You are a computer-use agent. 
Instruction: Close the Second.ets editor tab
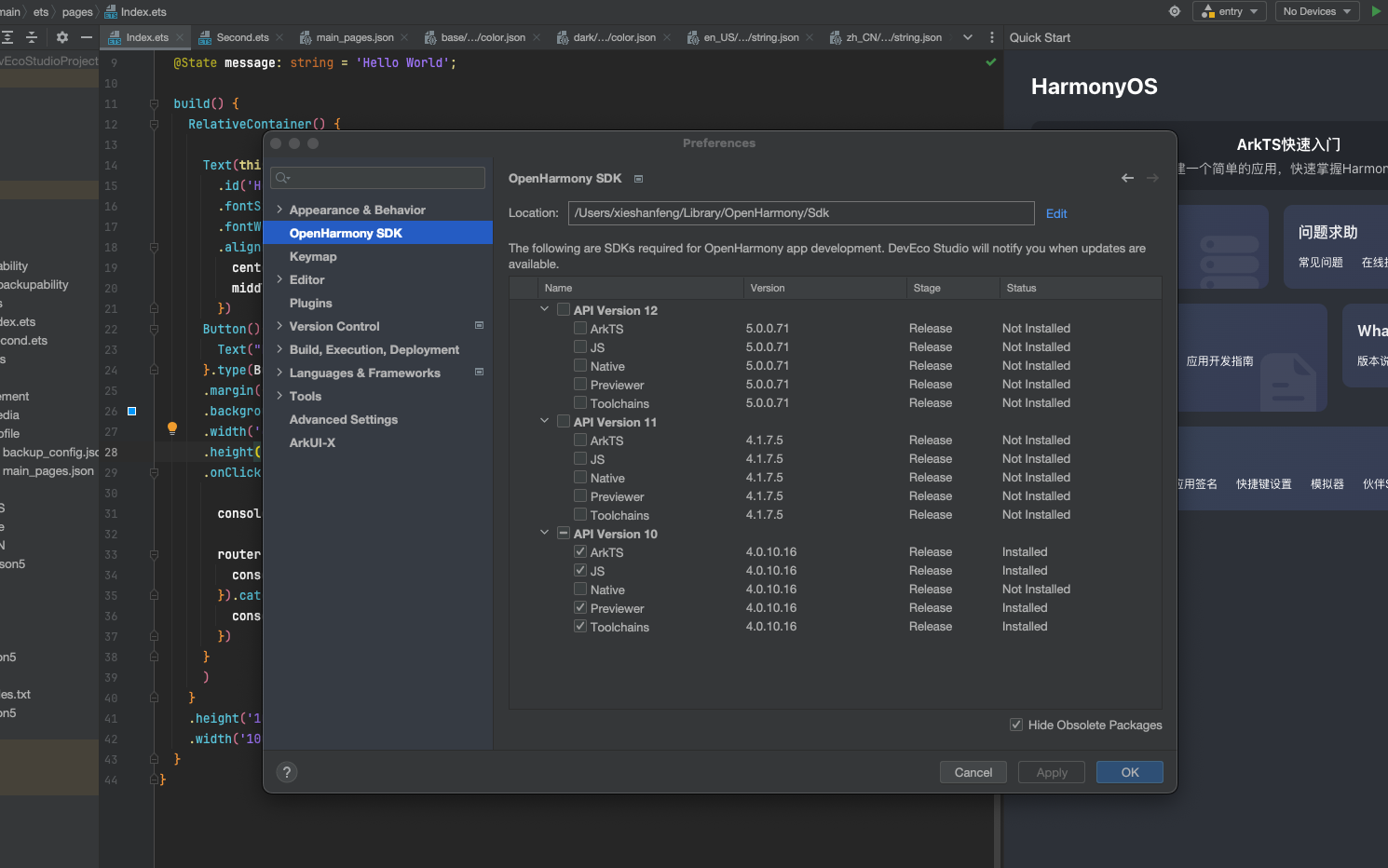279,37
